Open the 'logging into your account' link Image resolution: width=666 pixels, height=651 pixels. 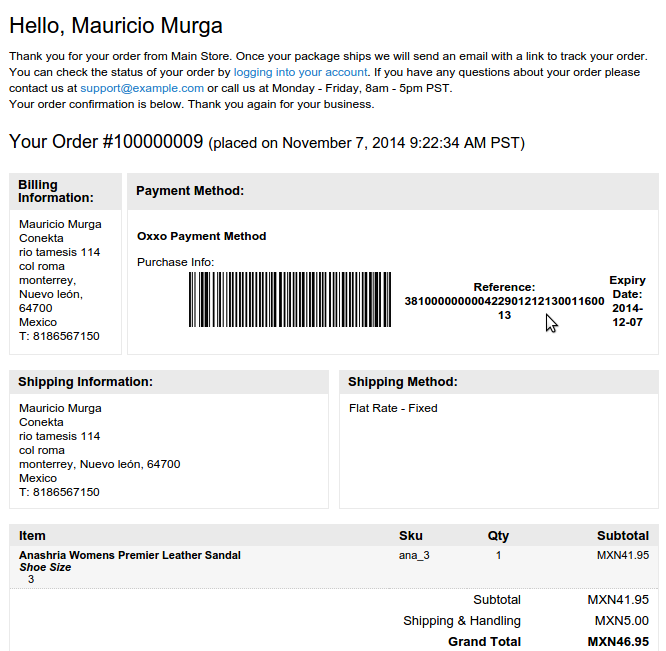point(300,72)
